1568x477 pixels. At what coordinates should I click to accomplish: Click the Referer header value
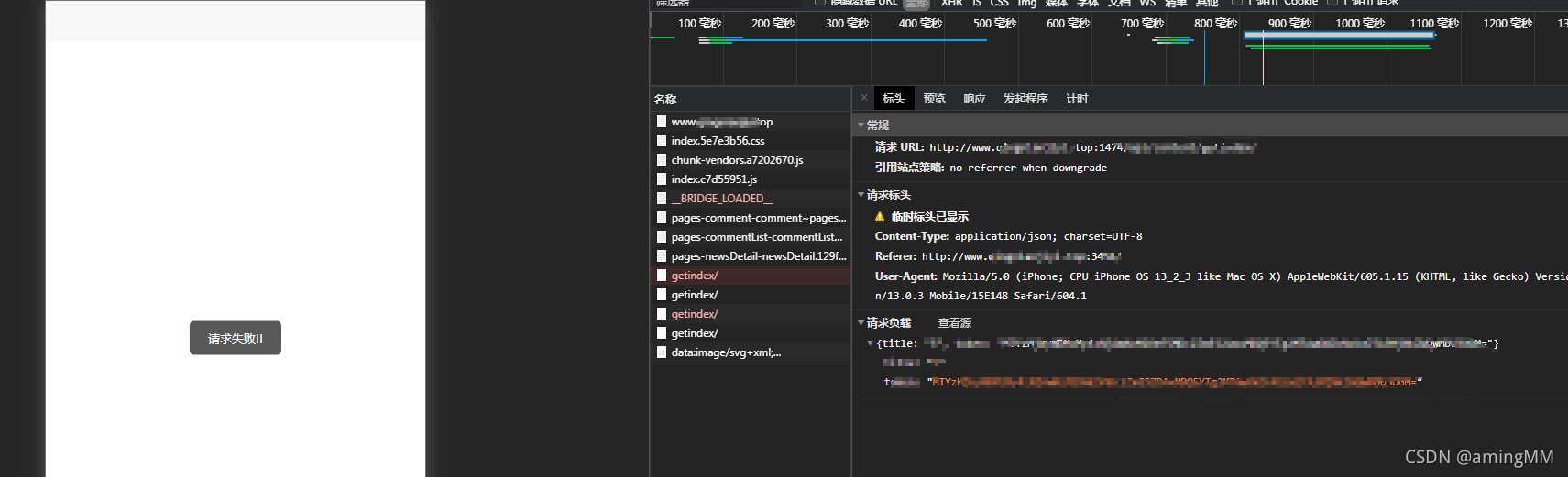[1021, 256]
